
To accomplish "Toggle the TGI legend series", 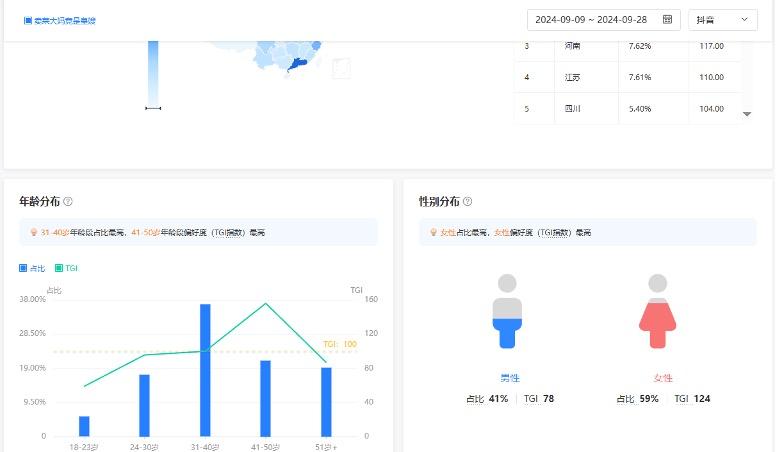I will point(66,268).
